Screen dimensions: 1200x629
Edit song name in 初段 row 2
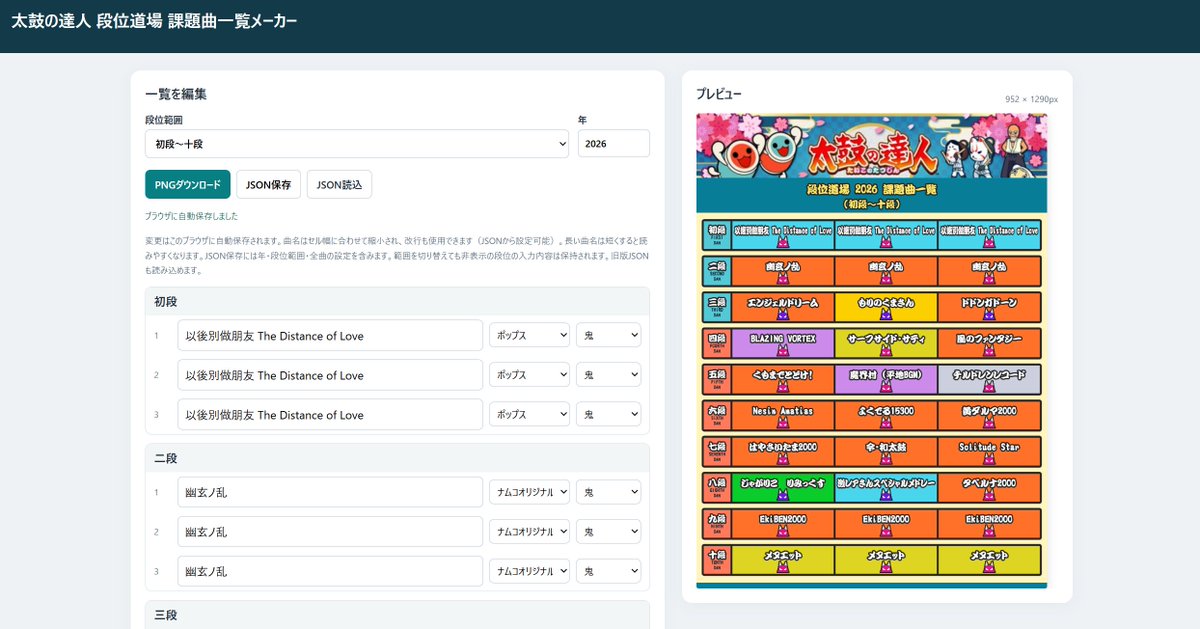[x=330, y=375]
